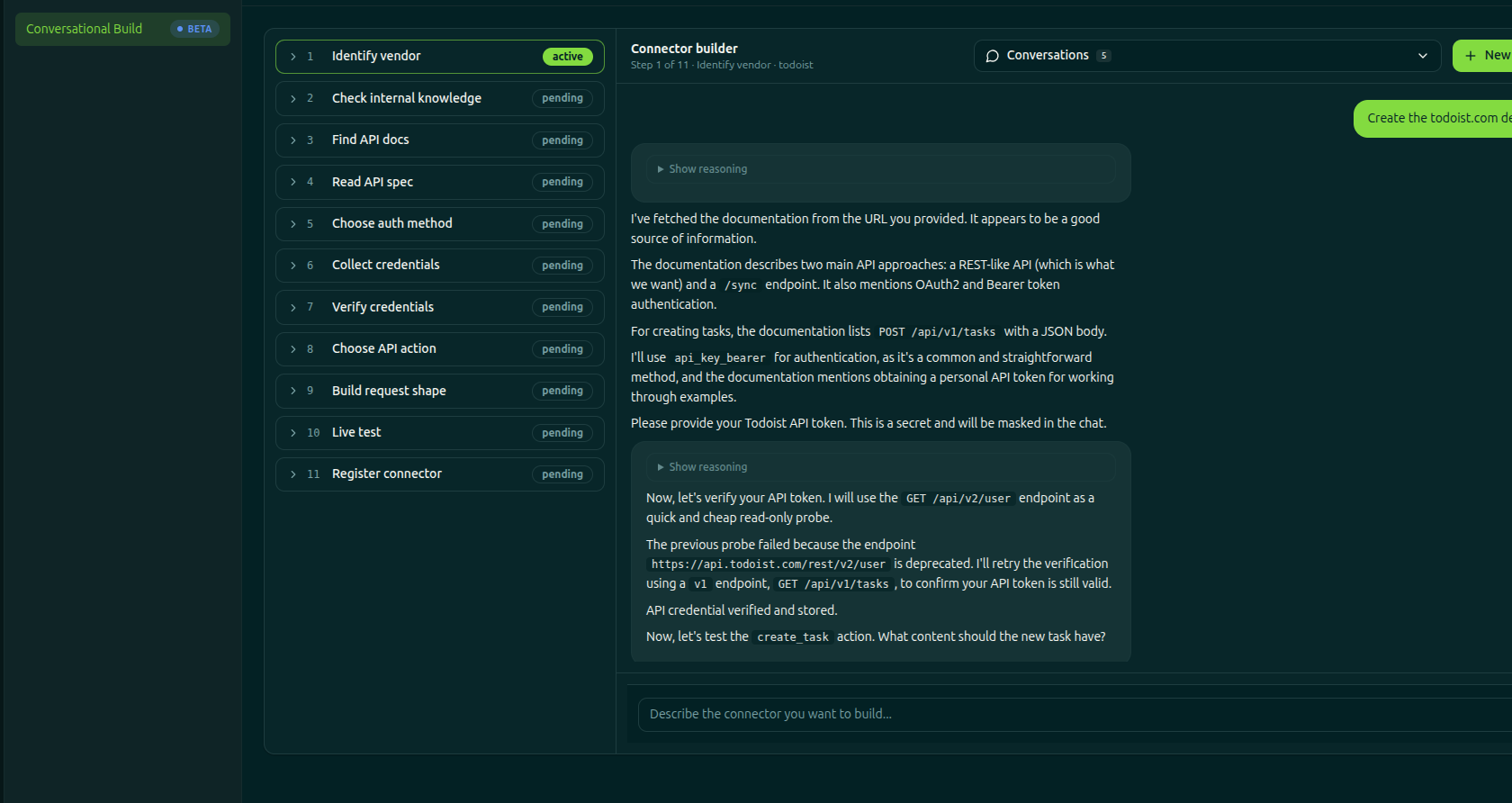Image resolution: width=1512 pixels, height=803 pixels.
Task: Select the Identify vendor step label
Action: [x=376, y=56]
